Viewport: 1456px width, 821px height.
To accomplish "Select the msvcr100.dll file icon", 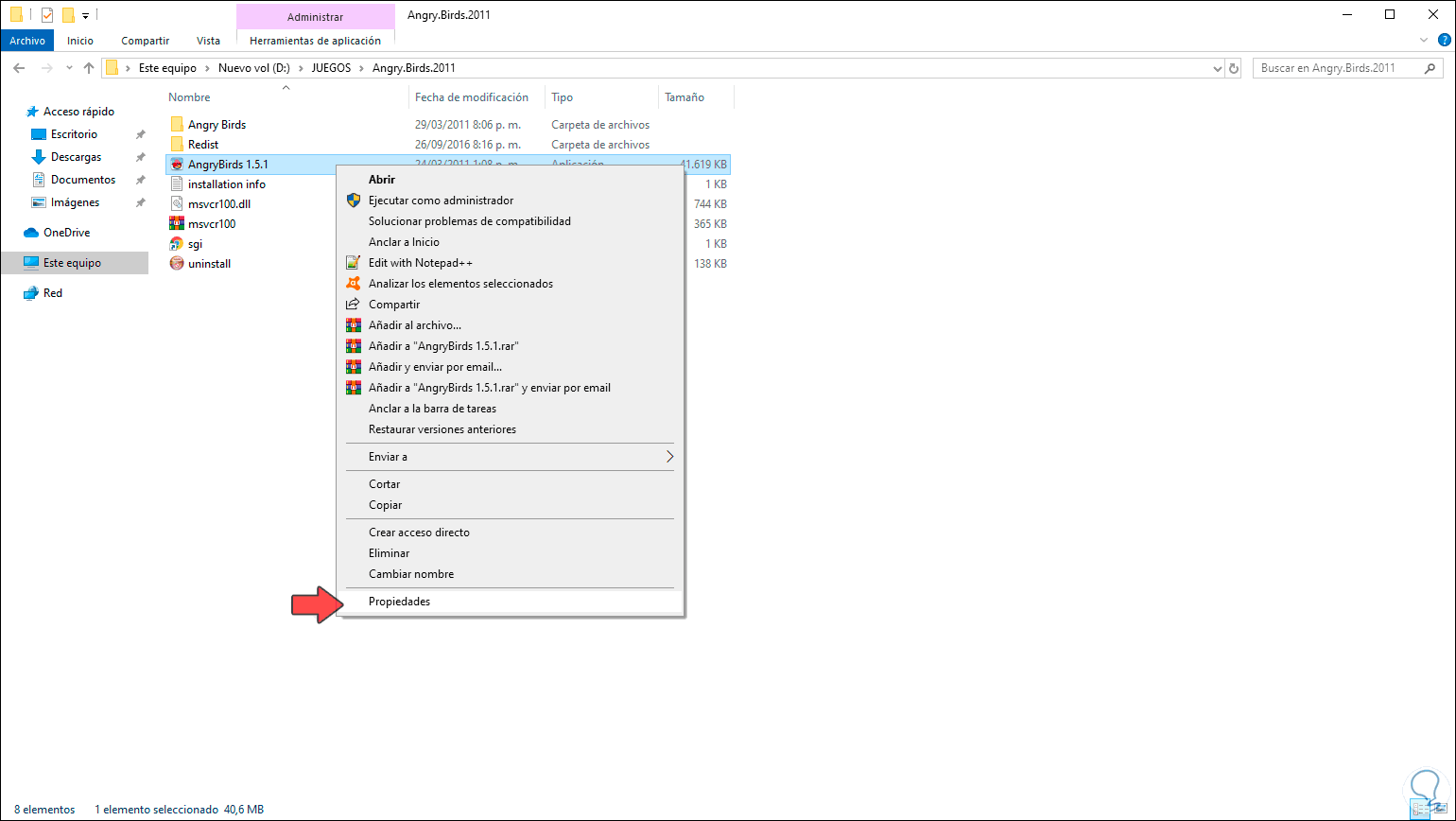I will coord(177,204).
